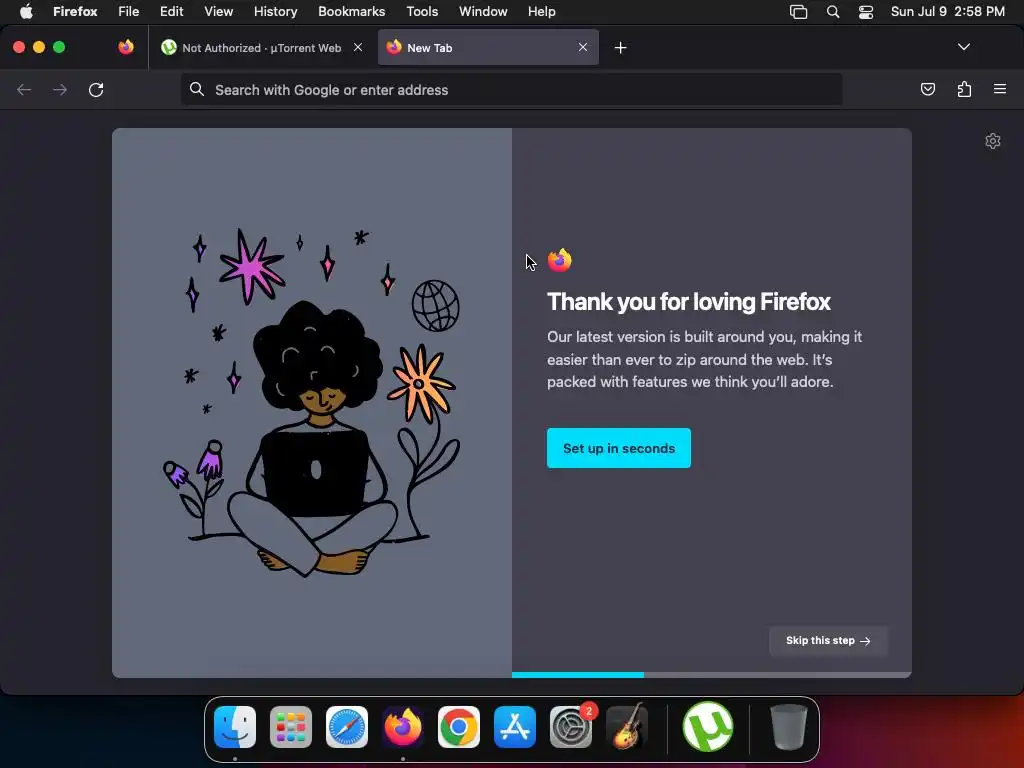Open Launchpad from the Dock
This screenshot has width=1024, height=768.
pyautogui.click(x=291, y=727)
